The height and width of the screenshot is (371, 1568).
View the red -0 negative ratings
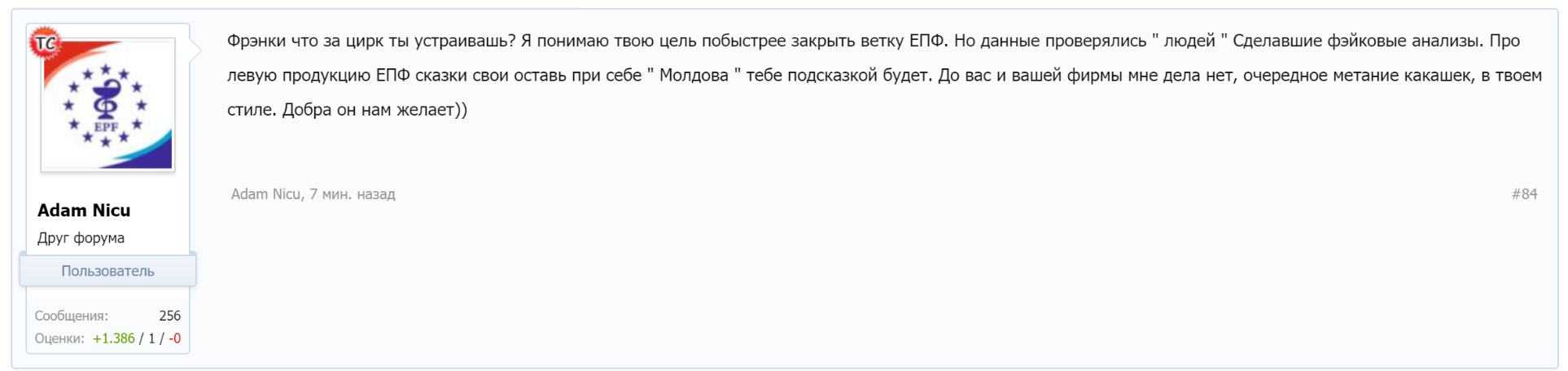[x=174, y=338]
